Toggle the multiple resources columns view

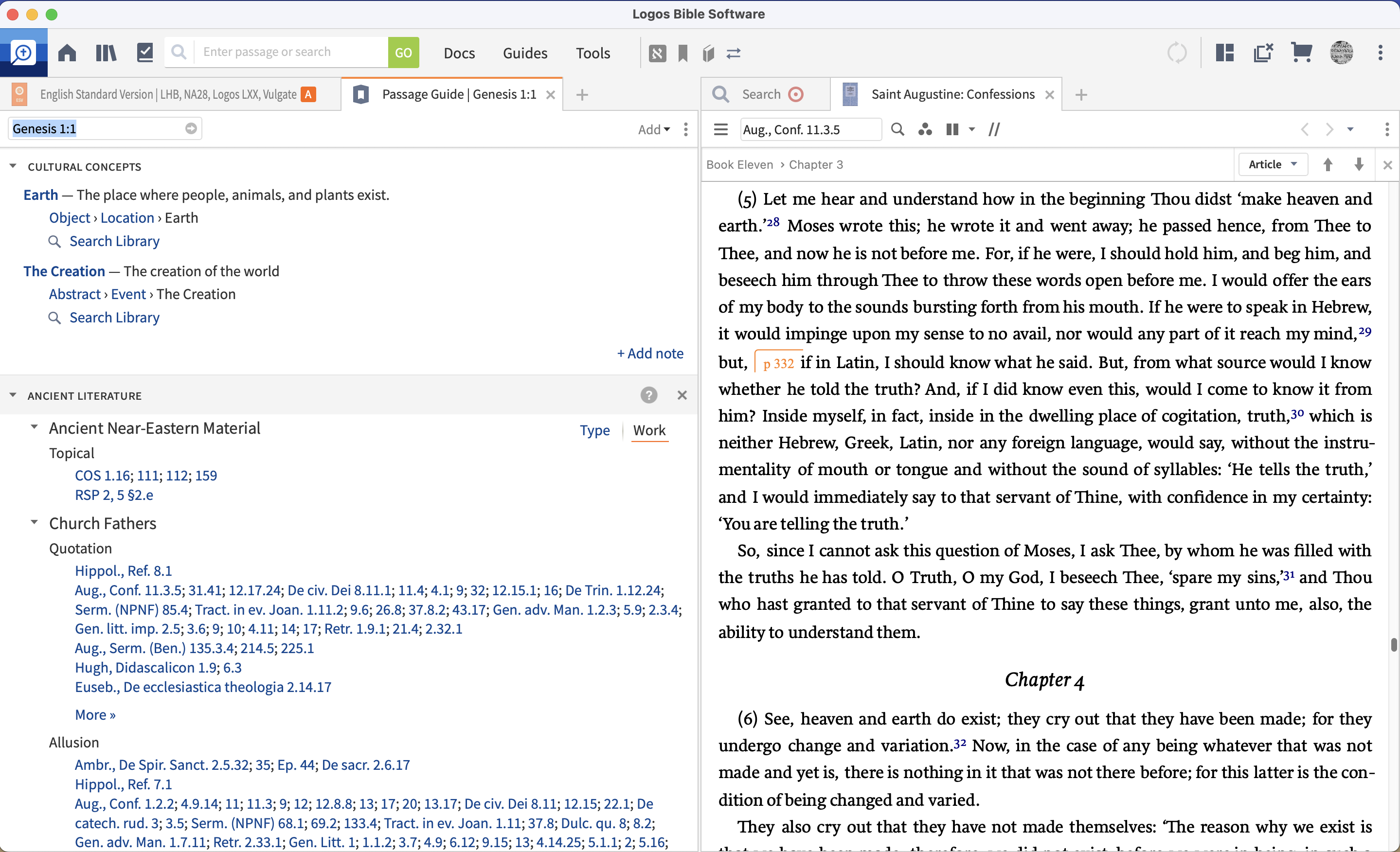pos(953,129)
